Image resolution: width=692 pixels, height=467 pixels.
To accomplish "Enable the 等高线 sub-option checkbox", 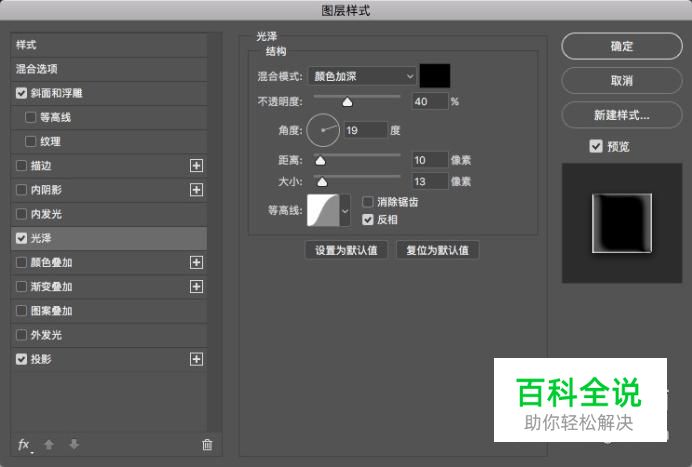I will click(30, 117).
